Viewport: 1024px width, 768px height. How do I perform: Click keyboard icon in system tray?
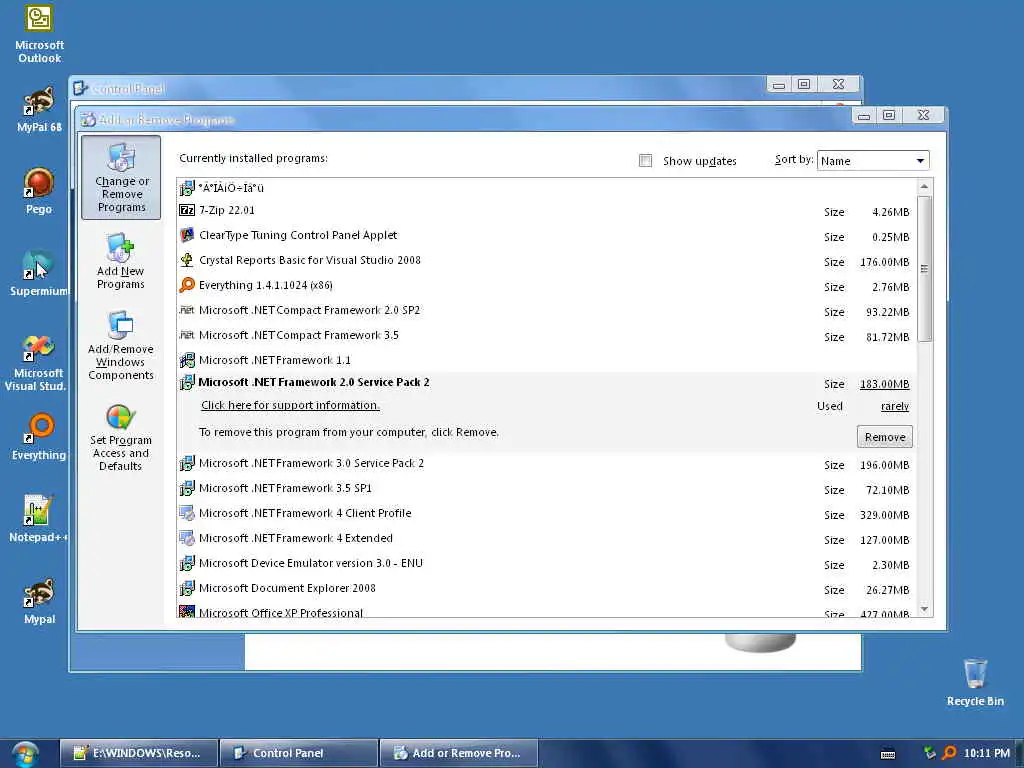(888, 754)
